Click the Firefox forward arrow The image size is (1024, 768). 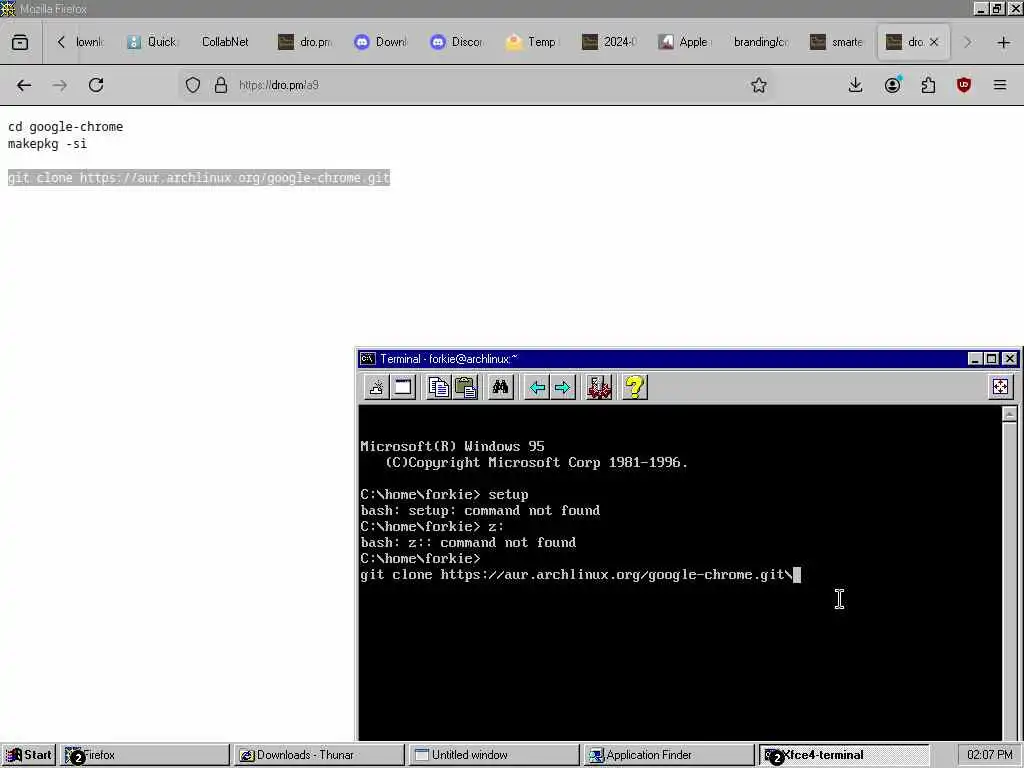click(x=59, y=85)
